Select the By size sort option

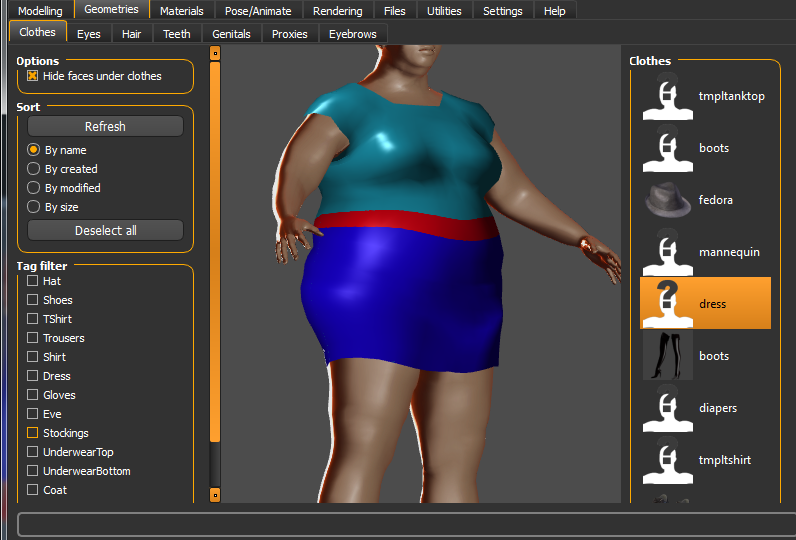(x=34, y=207)
